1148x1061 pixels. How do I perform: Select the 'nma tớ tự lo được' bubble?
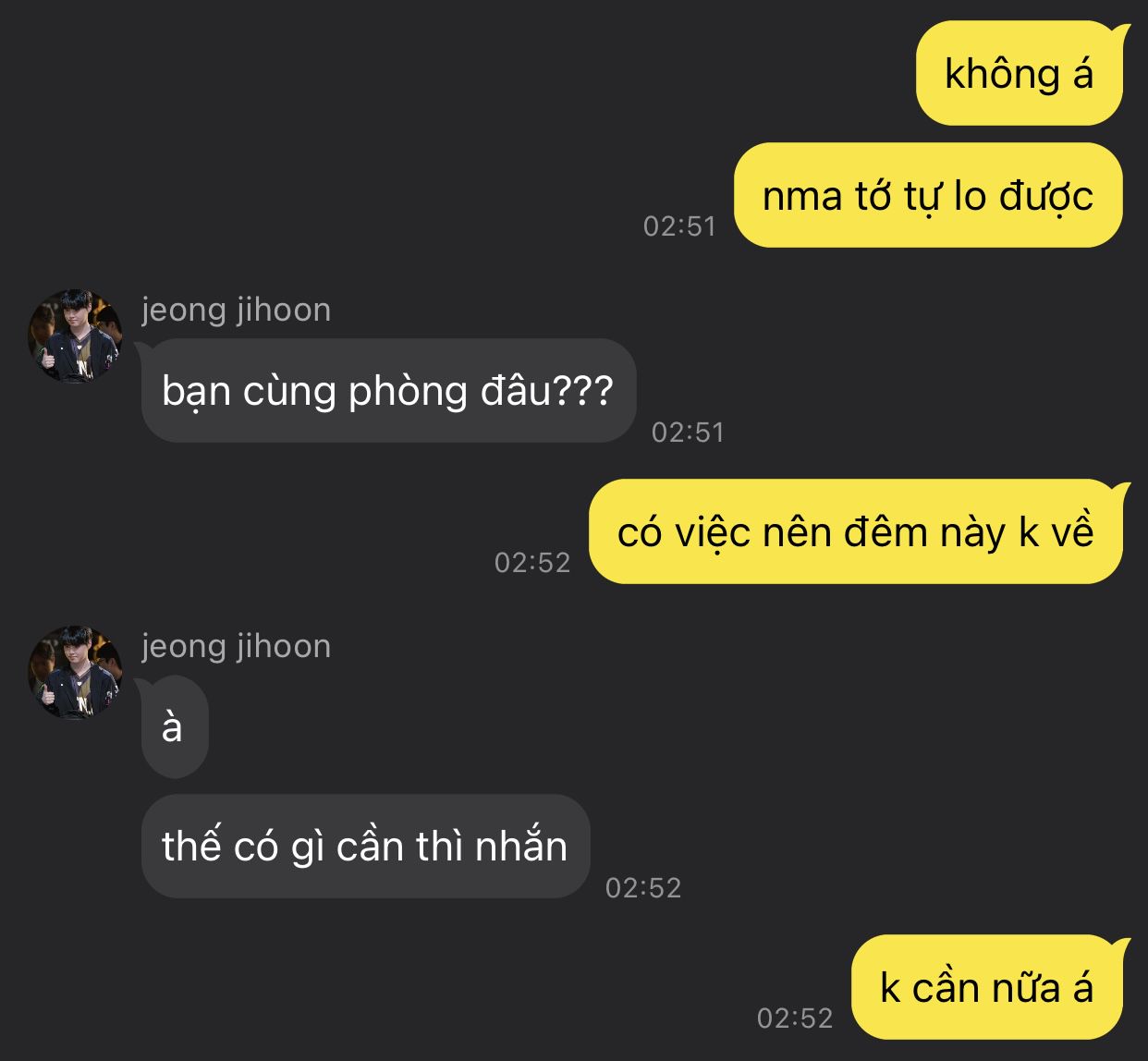pyautogui.click(x=928, y=196)
